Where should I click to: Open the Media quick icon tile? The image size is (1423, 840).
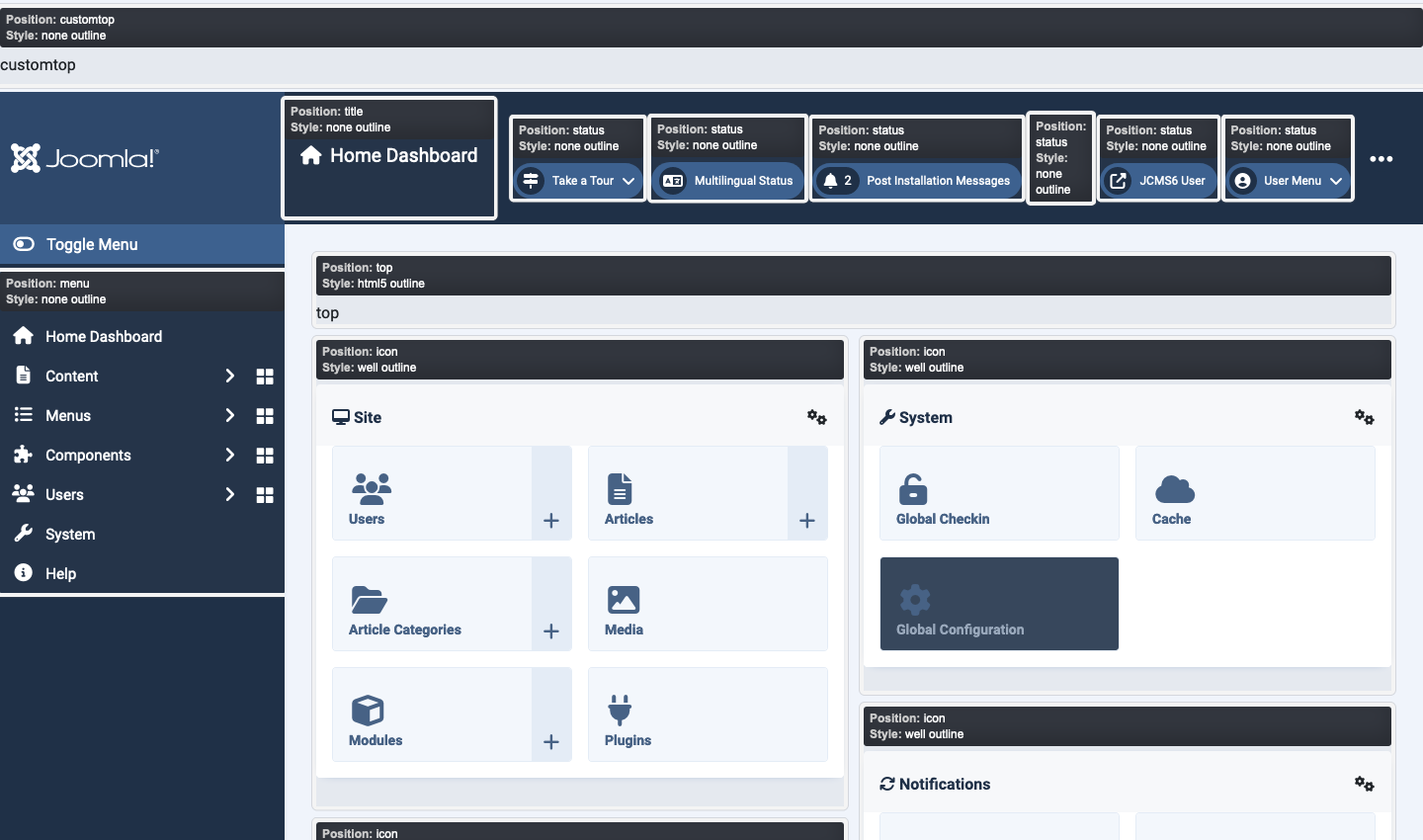pyautogui.click(x=708, y=604)
